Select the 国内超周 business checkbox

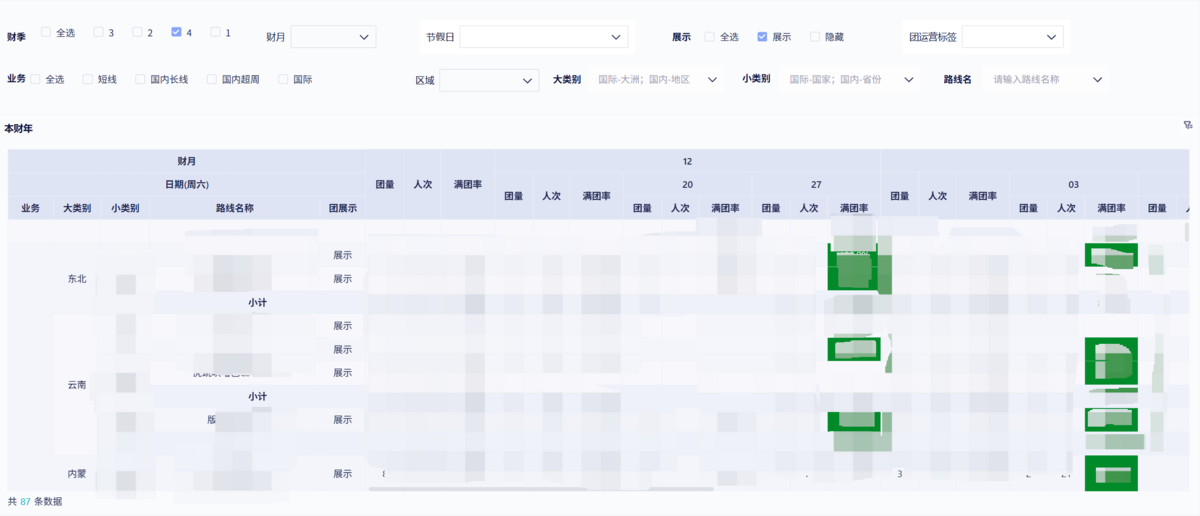pos(212,78)
